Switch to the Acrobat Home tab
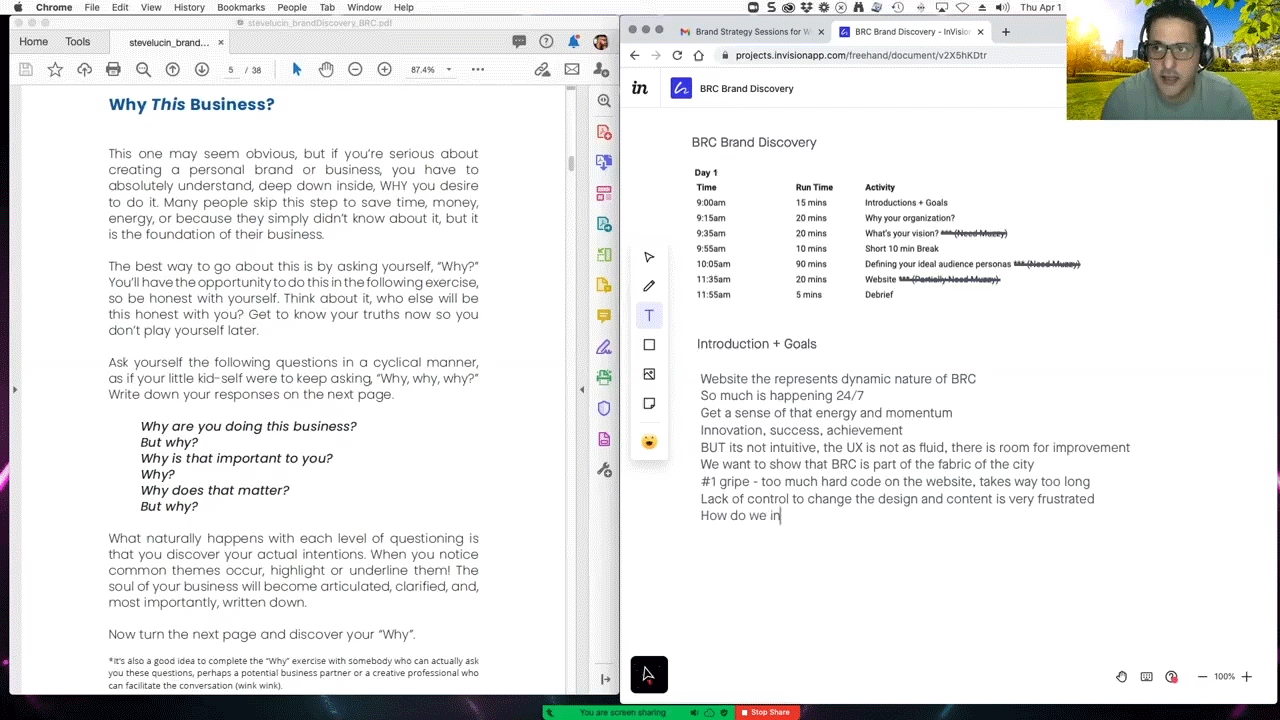Screen dimensions: 1280x720 click(x=33, y=42)
